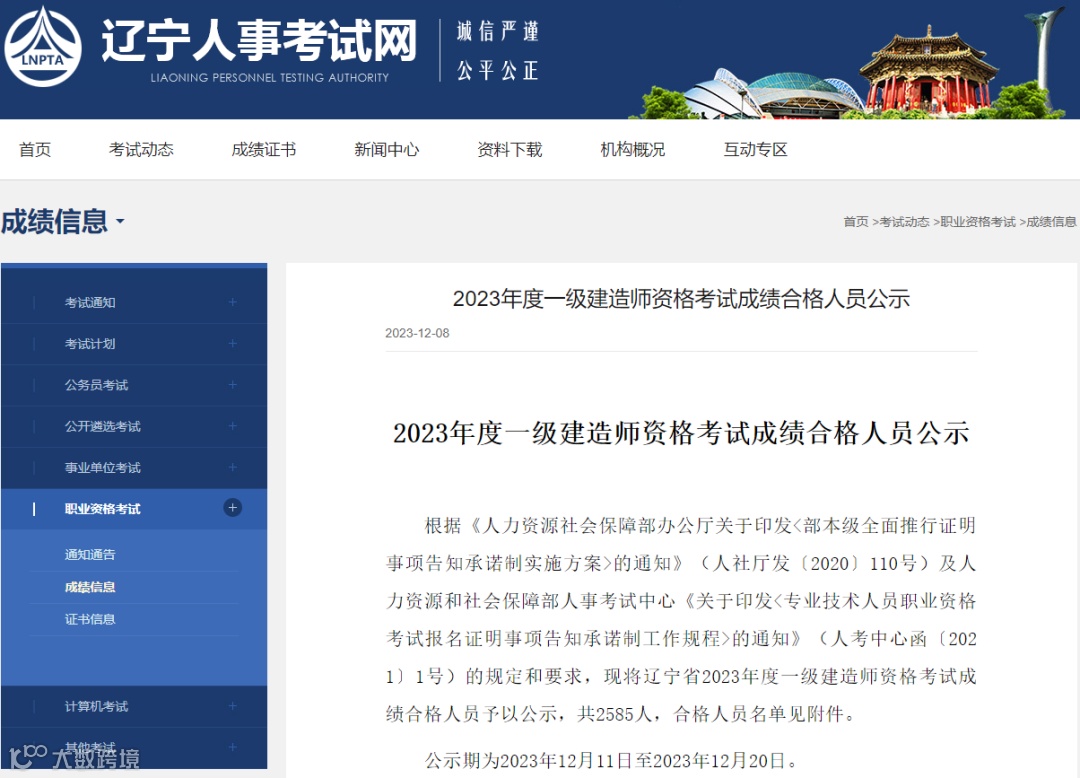The height and width of the screenshot is (778, 1080).
Task: Expand the 成绩信息 heading dropdown arrow
Action: 121,222
